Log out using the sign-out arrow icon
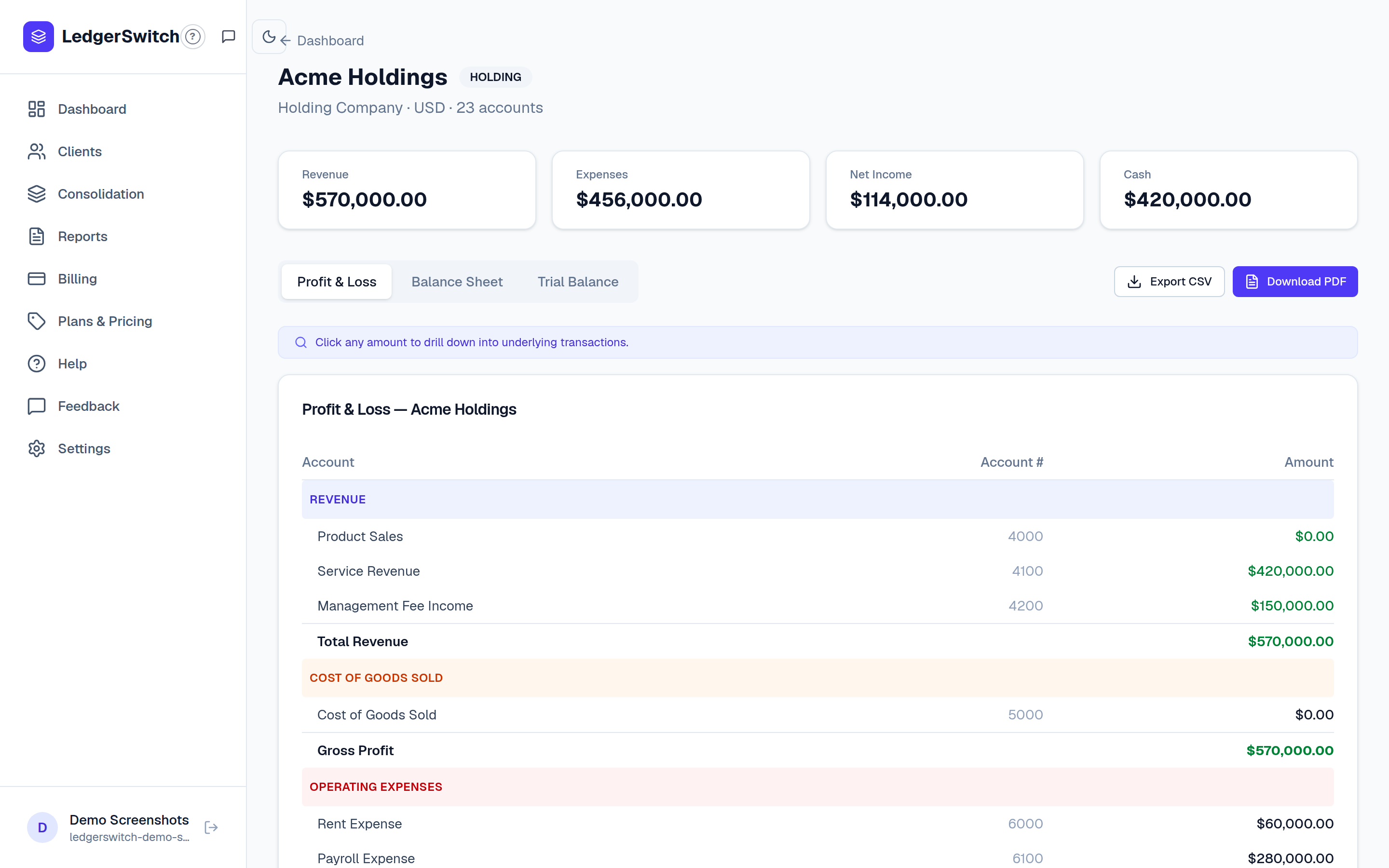 click(x=211, y=827)
